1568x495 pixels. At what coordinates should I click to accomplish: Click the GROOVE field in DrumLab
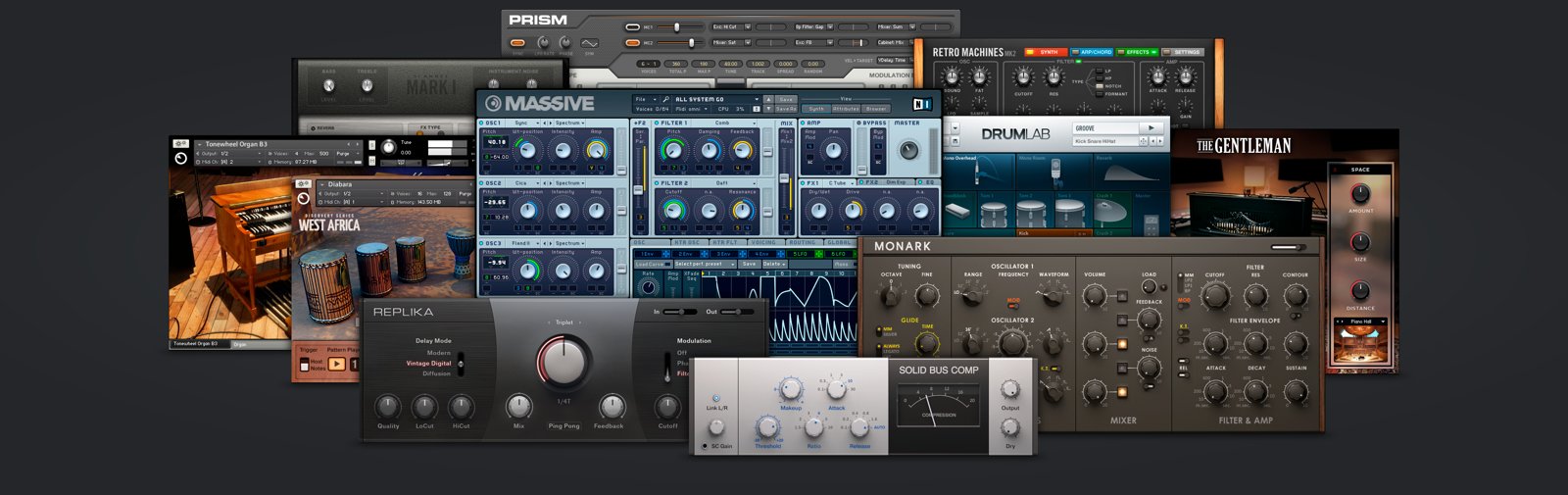click(x=1105, y=128)
